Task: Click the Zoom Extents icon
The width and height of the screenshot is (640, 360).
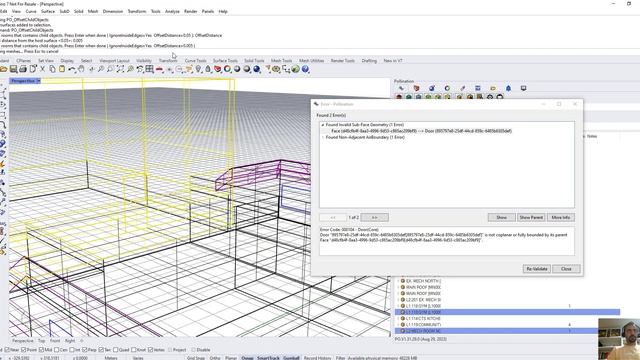Action: click(x=120, y=69)
